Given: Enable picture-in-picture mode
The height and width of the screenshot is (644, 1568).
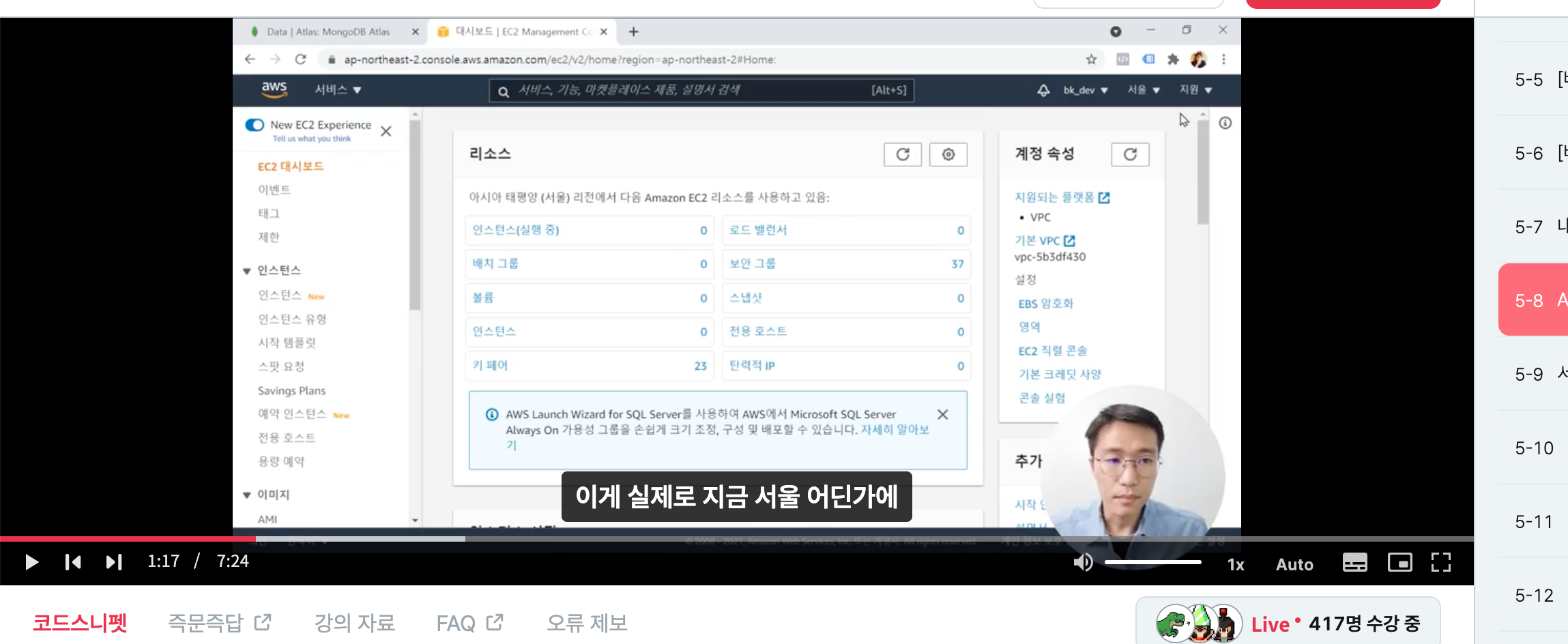Looking at the screenshot, I should [1400, 563].
